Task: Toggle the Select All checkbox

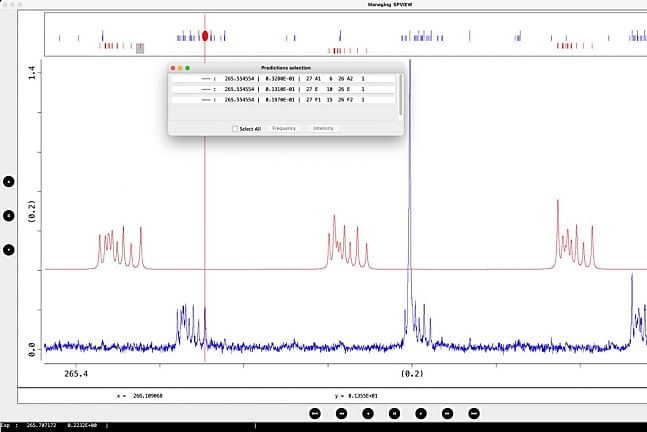Action: (235, 129)
